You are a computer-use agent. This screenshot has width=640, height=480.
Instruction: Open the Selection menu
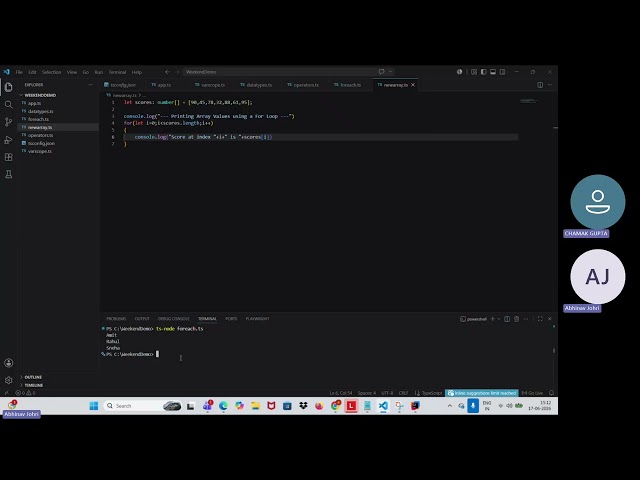[51, 72]
